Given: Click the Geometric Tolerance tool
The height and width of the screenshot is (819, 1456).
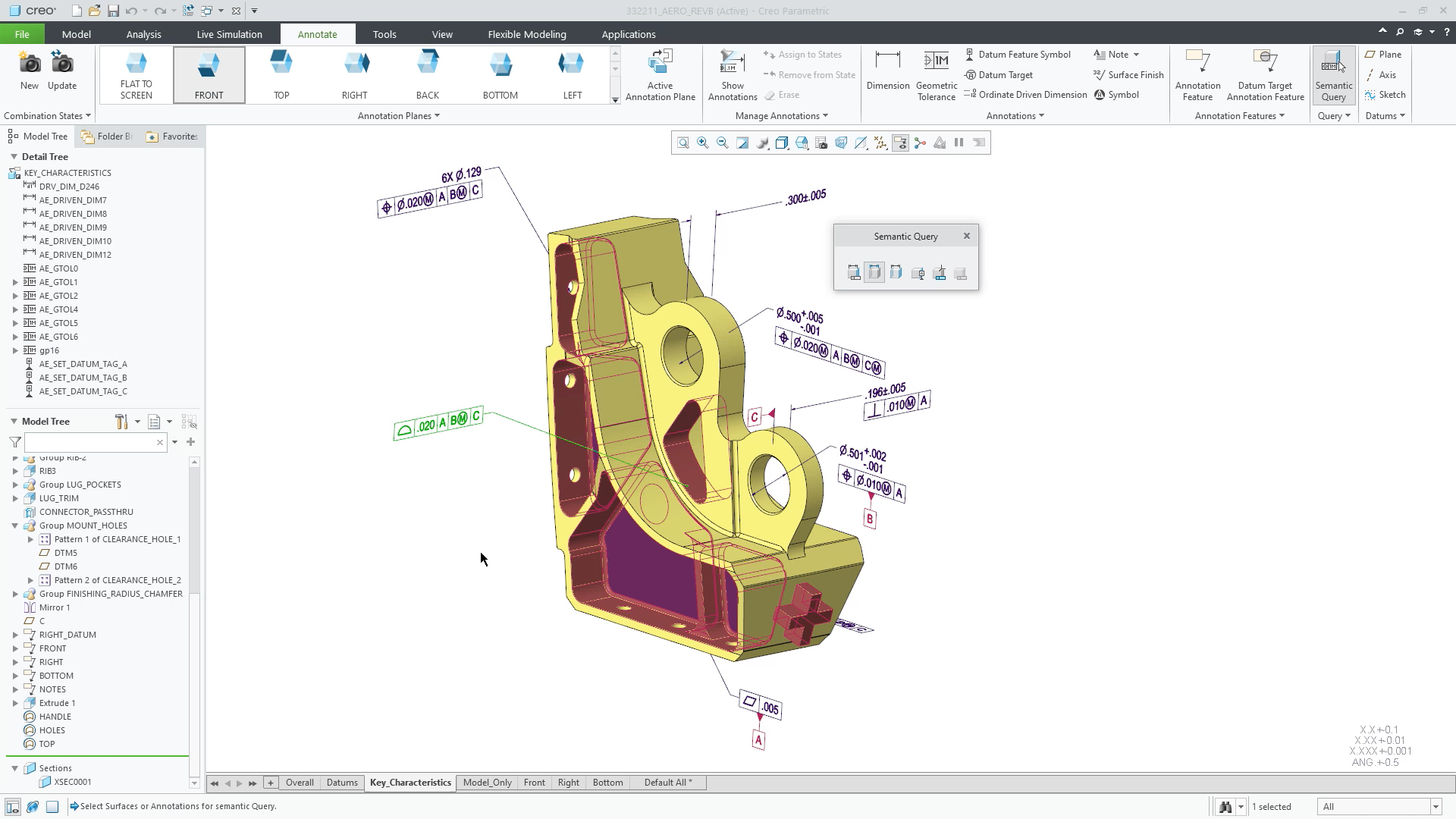Looking at the screenshot, I should pyautogui.click(x=937, y=75).
